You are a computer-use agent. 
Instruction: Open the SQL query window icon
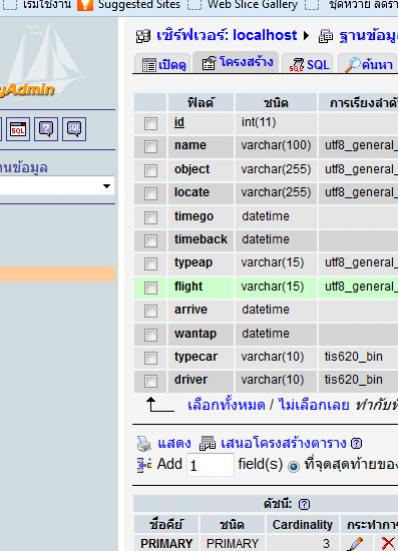tap(18, 129)
